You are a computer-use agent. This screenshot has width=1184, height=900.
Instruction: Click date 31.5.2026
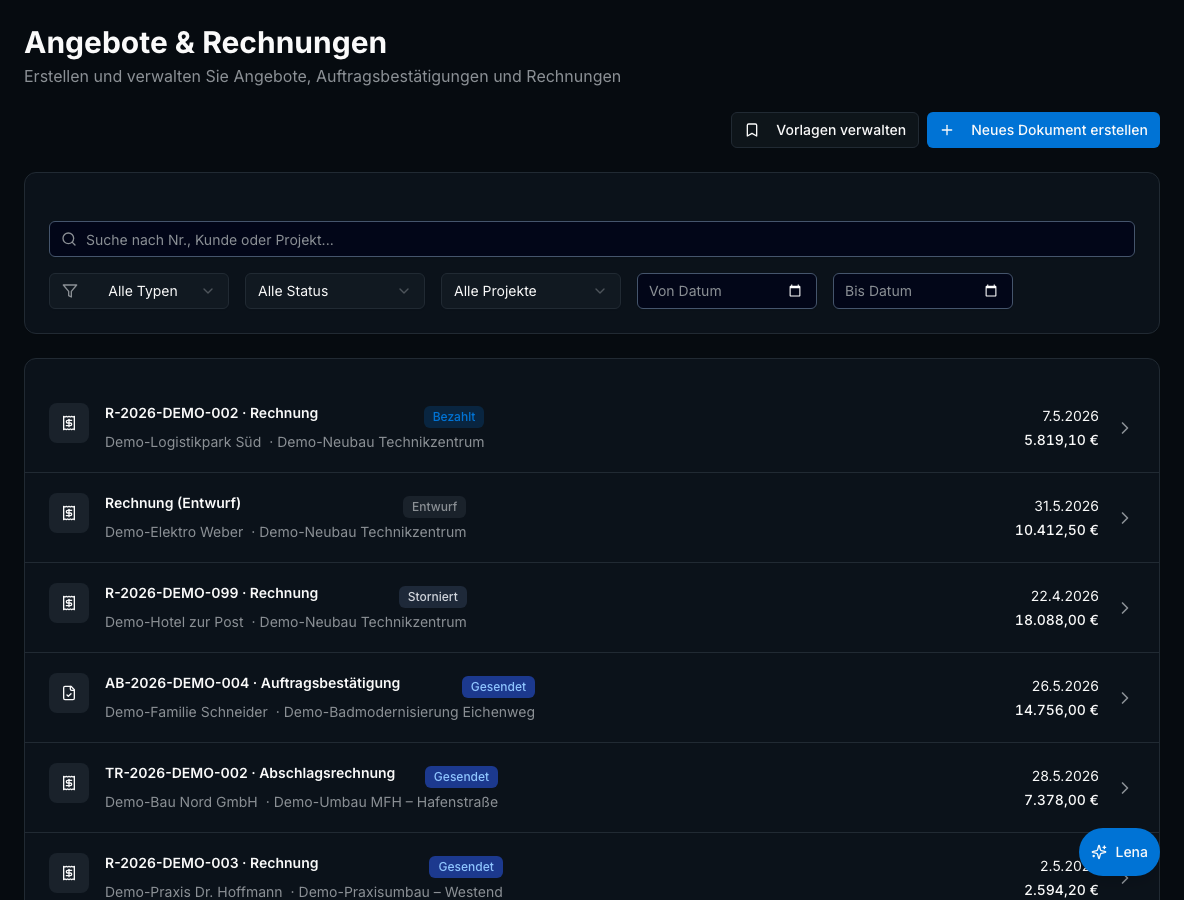click(x=1066, y=506)
